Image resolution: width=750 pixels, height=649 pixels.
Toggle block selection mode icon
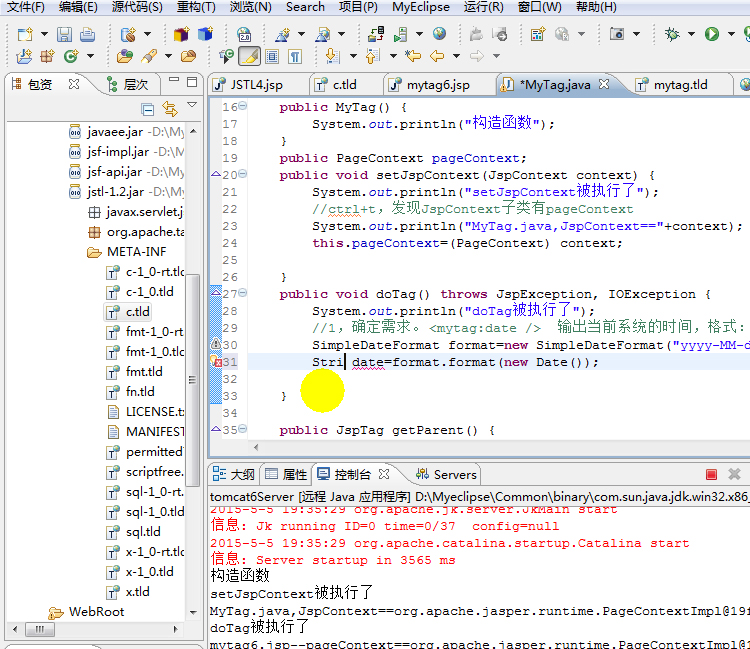click(272, 56)
